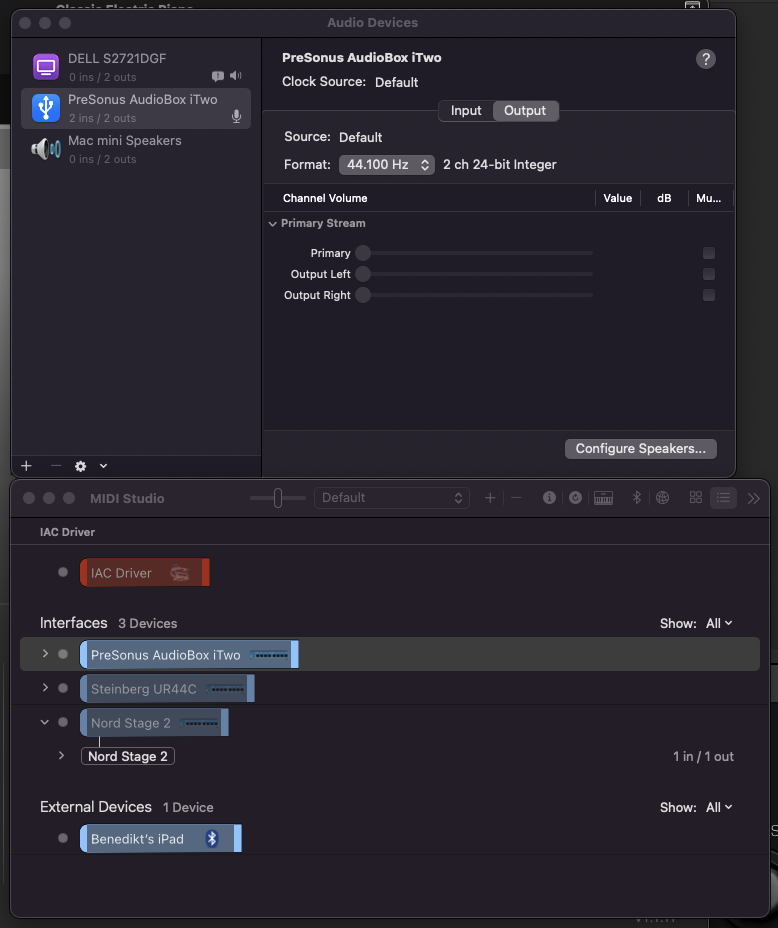Image resolution: width=778 pixels, height=928 pixels.
Task: Select Benedikt's iPad external device
Action: coord(161,839)
